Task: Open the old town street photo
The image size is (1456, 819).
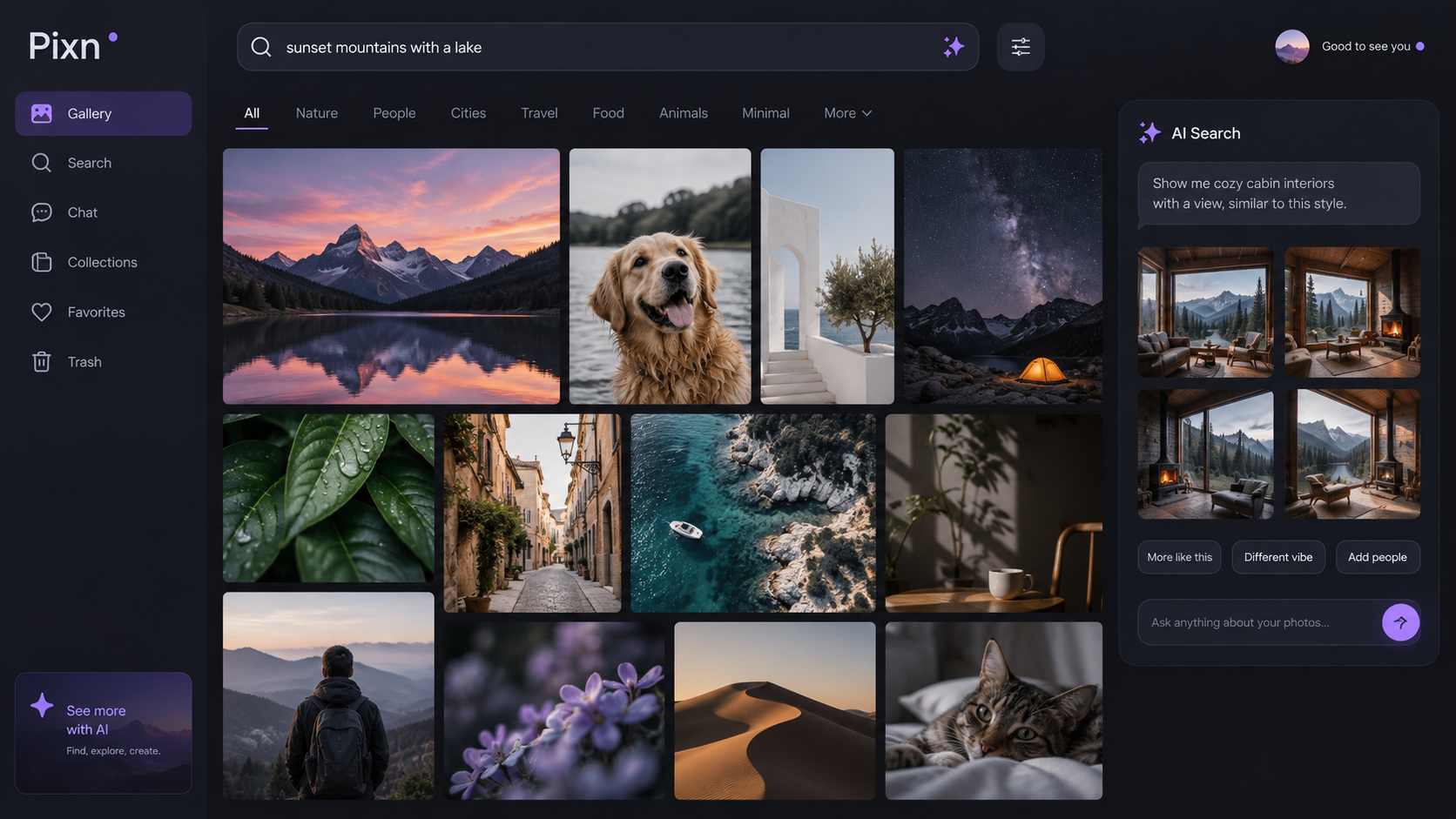Action: (532, 513)
